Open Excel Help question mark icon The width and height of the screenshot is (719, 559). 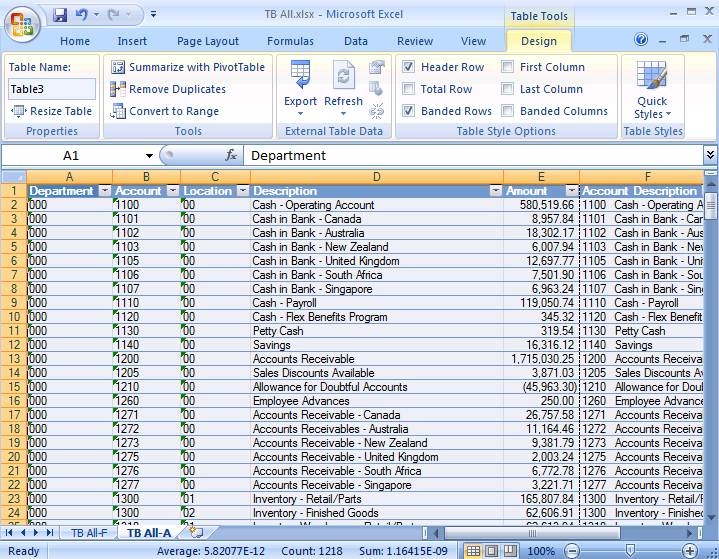pyautogui.click(x=641, y=40)
